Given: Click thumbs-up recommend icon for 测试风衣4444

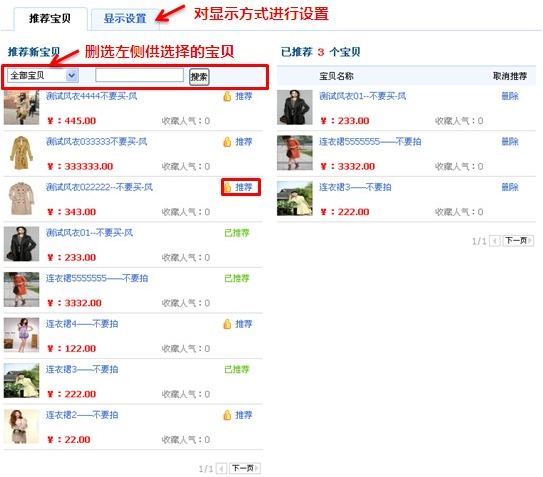Looking at the screenshot, I should coord(227,96).
